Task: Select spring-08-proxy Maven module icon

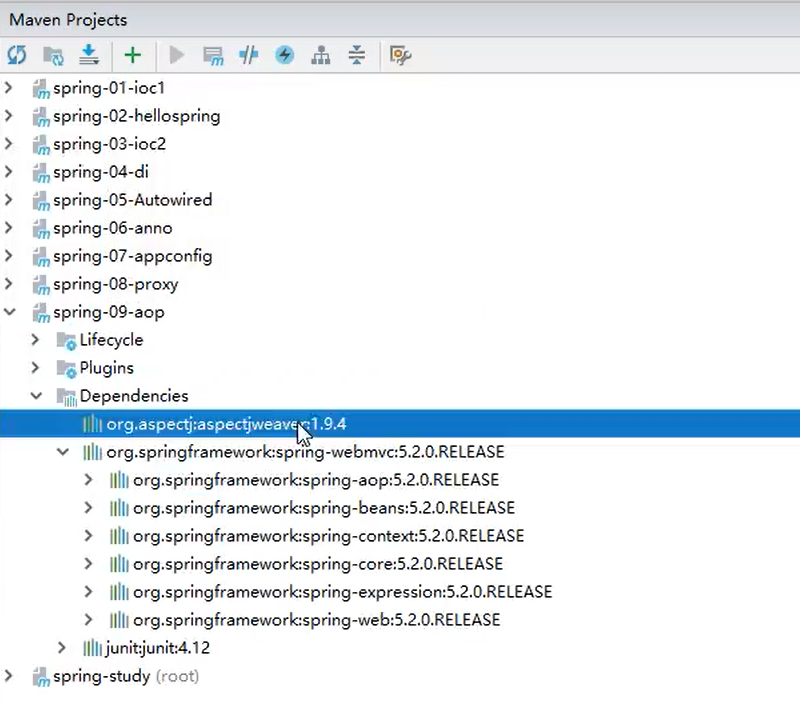Action: pos(41,285)
